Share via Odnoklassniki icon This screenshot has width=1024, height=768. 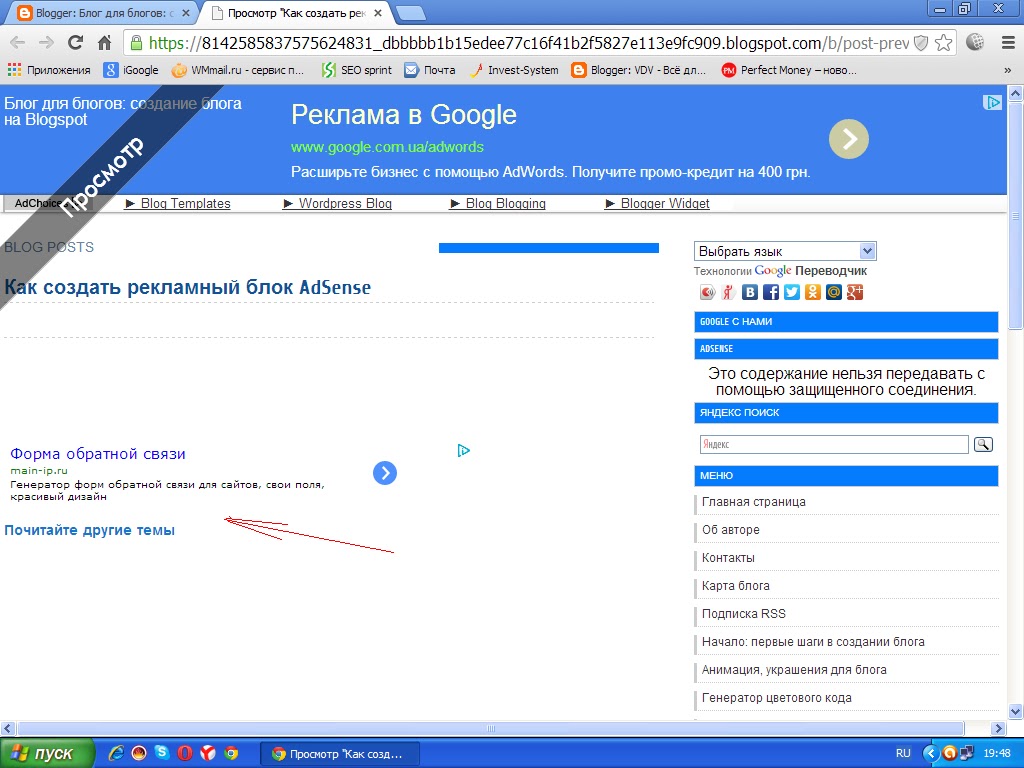coord(812,292)
